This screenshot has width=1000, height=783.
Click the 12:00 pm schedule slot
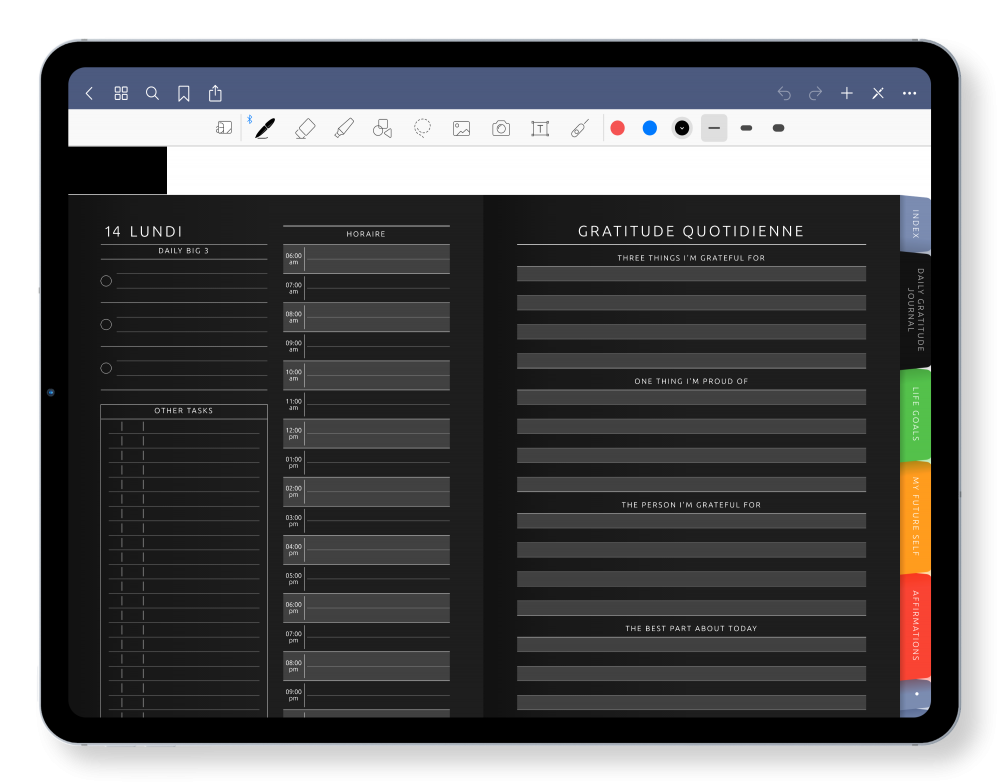pyautogui.click(x=366, y=434)
